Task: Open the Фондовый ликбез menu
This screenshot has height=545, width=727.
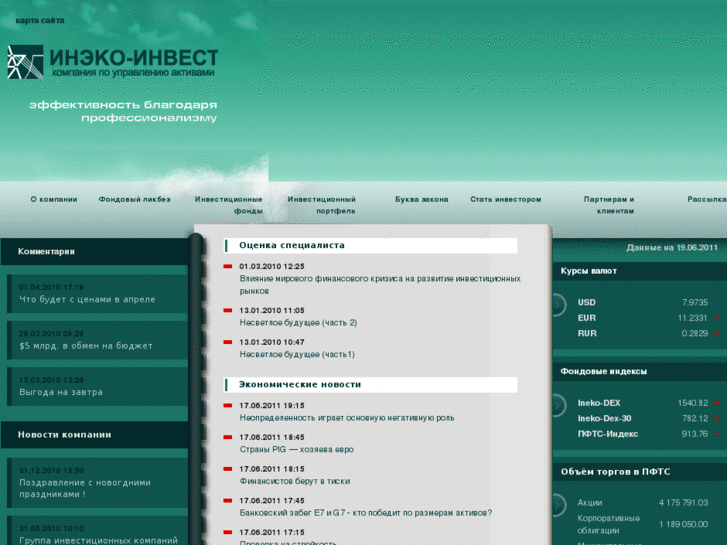Action: click(x=134, y=199)
